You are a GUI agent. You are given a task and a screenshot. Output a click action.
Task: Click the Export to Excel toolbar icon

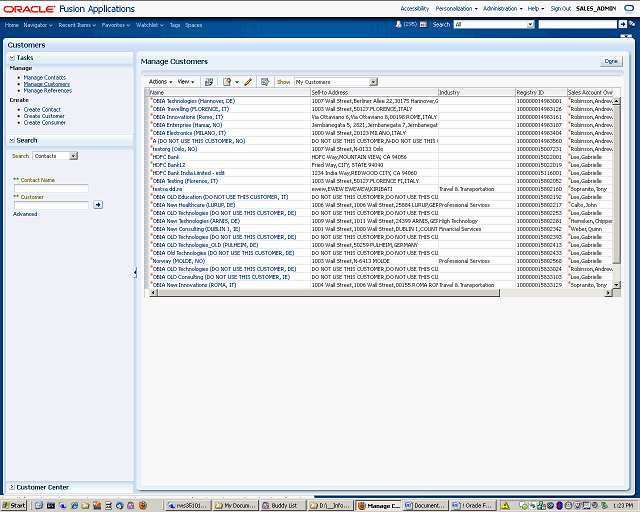click(x=264, y=82)
